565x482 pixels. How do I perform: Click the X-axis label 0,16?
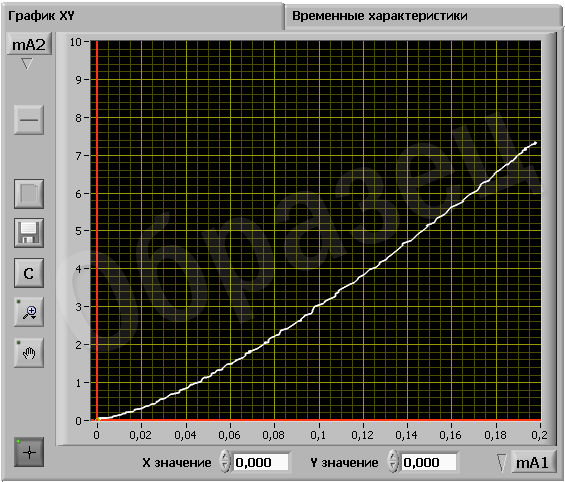(450, 435)
